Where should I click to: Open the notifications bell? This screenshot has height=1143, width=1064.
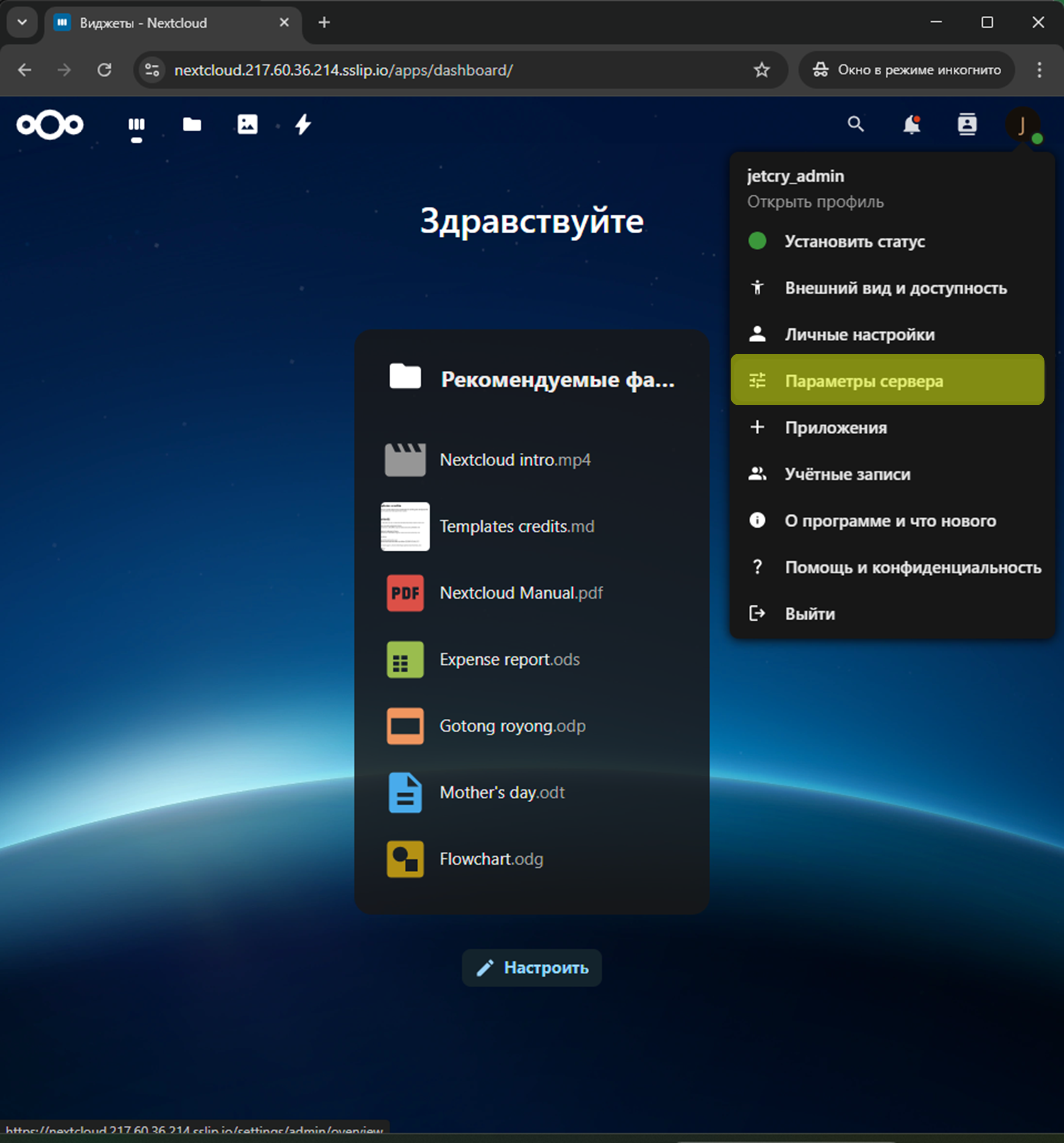click(x=911, y=124)
